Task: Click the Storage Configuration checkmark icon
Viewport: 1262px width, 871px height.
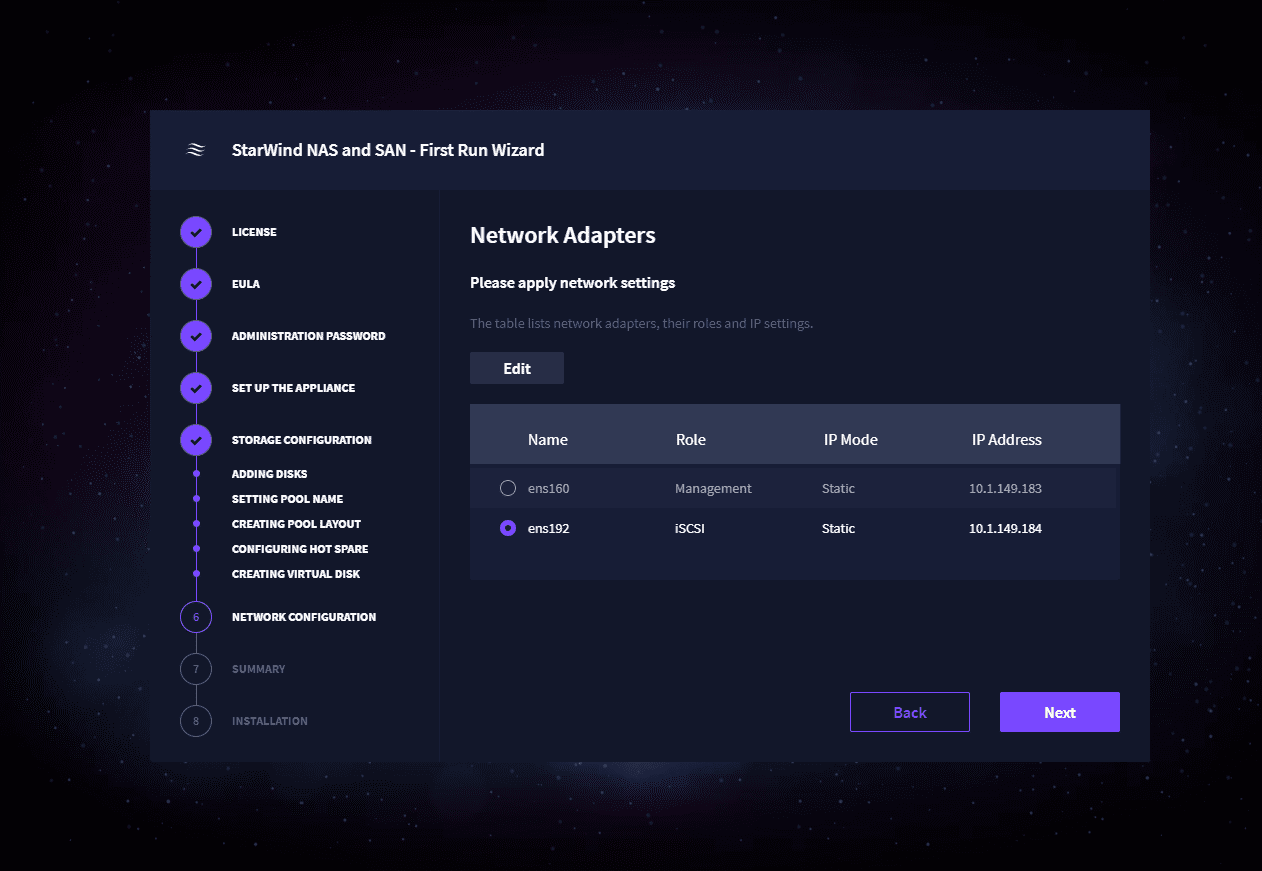Action: coord(196,440)
